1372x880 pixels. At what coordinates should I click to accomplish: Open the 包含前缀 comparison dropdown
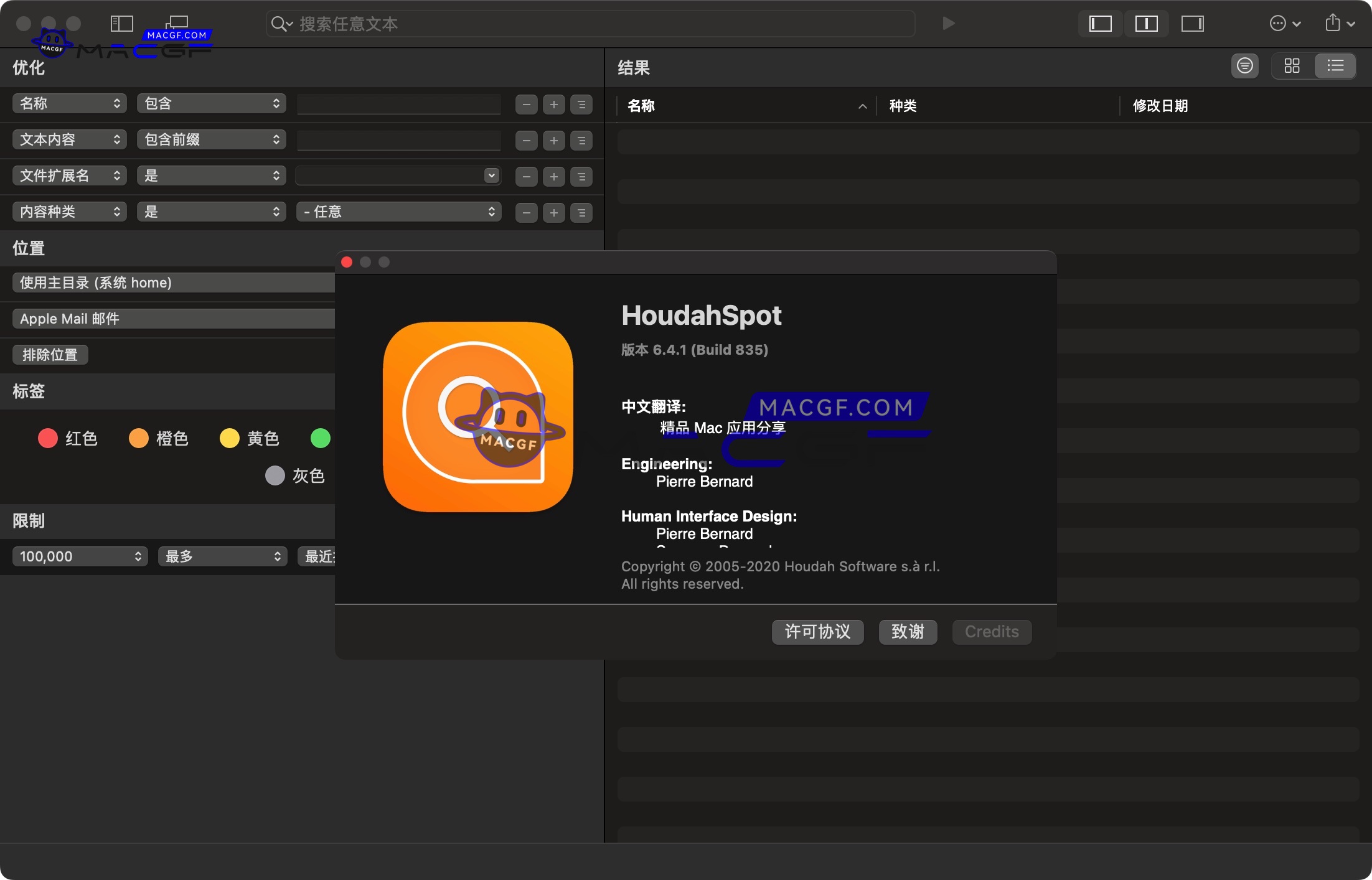[x=211, y=139]
